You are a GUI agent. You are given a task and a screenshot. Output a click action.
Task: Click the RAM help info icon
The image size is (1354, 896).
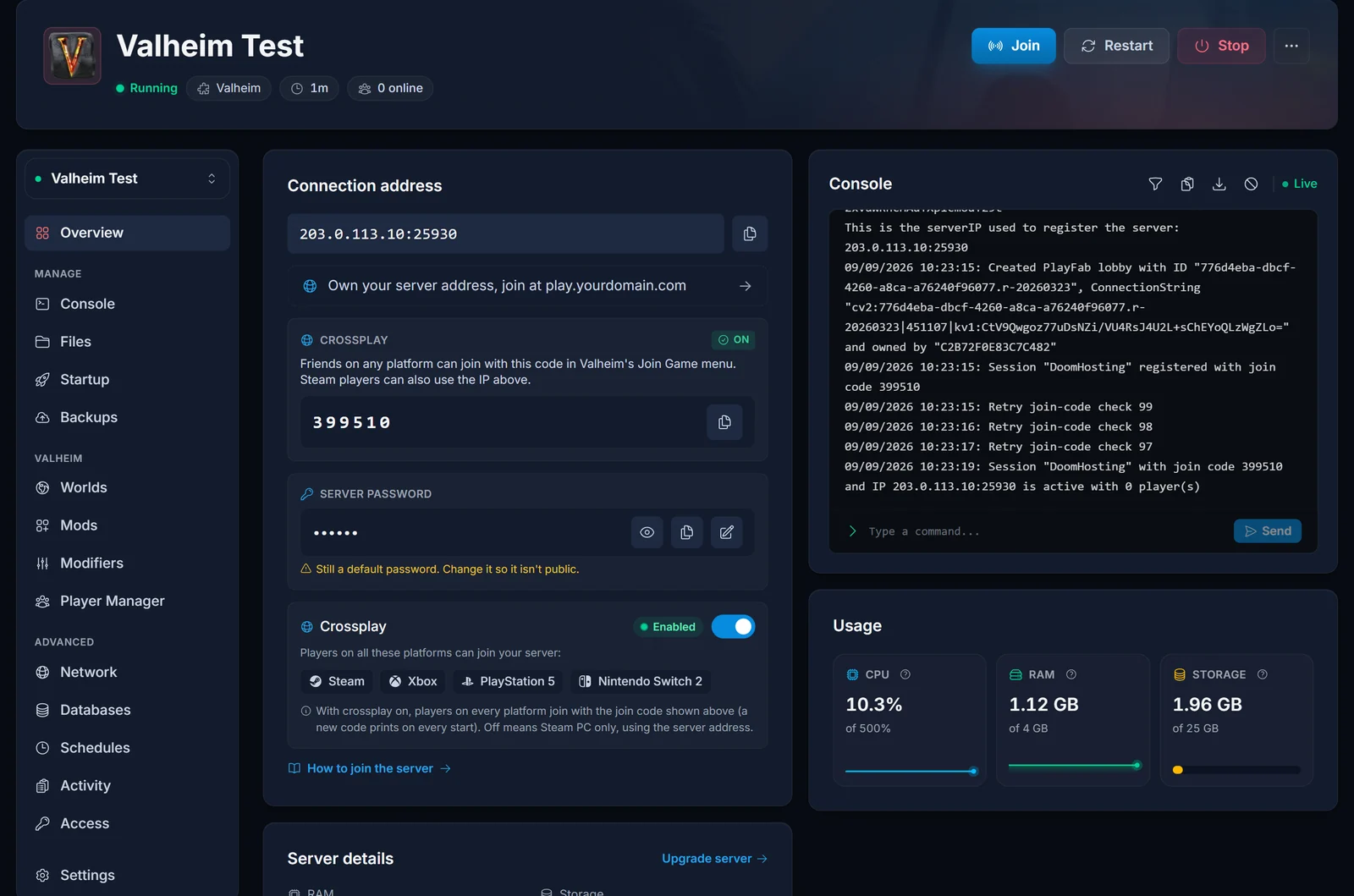click(1071, 674)
